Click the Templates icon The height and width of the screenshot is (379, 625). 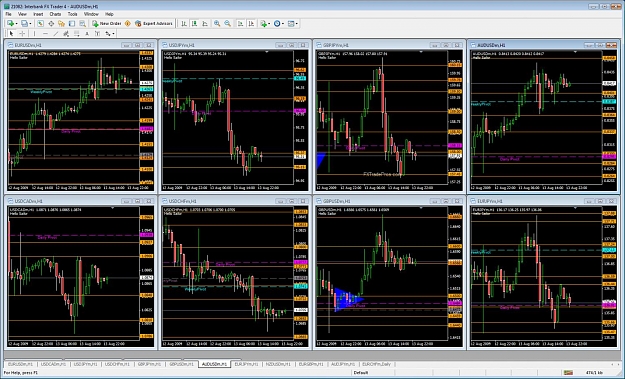pos(291,24)
